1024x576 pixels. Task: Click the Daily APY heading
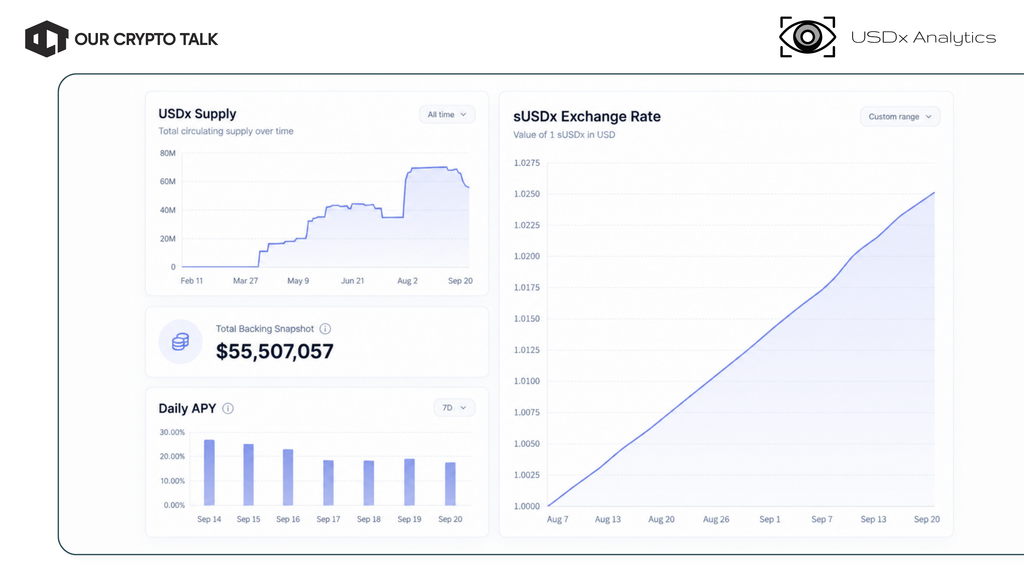tap(187, 408)
